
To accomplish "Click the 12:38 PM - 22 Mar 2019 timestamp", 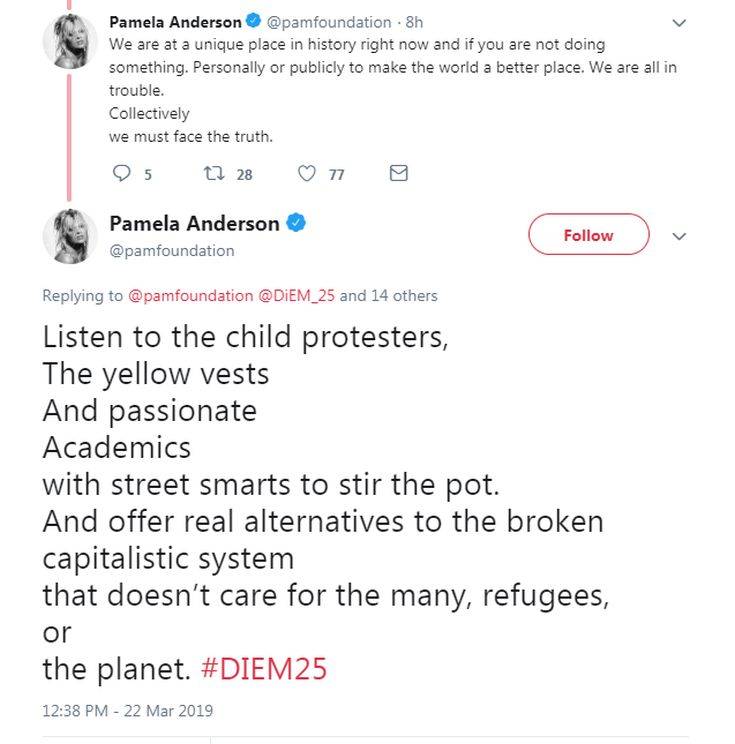I will click(x=128, y=711).
